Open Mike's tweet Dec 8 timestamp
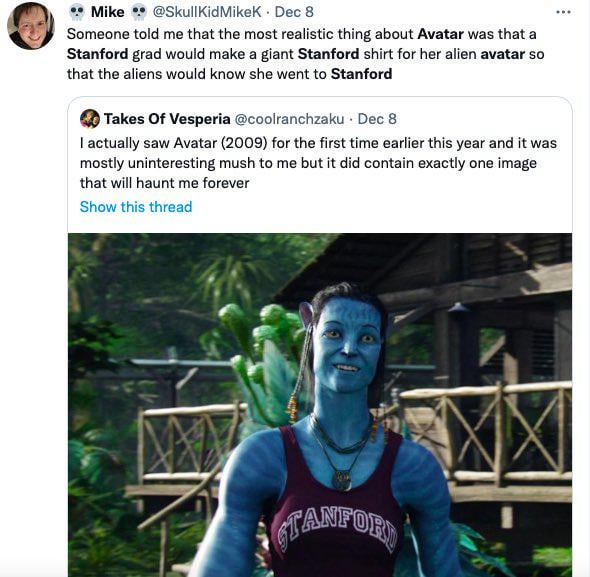This screenshot has height=577, width=590. click(x=294, y=12)
